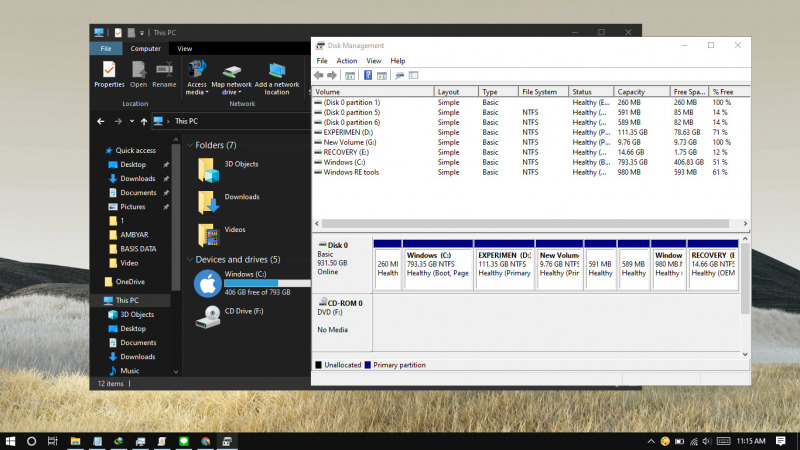Image resolution: width=800 pixels, height=450 pixels.
Task: Click the Connect/Refresh disk toolbar icon
Action: coord(399,76)
